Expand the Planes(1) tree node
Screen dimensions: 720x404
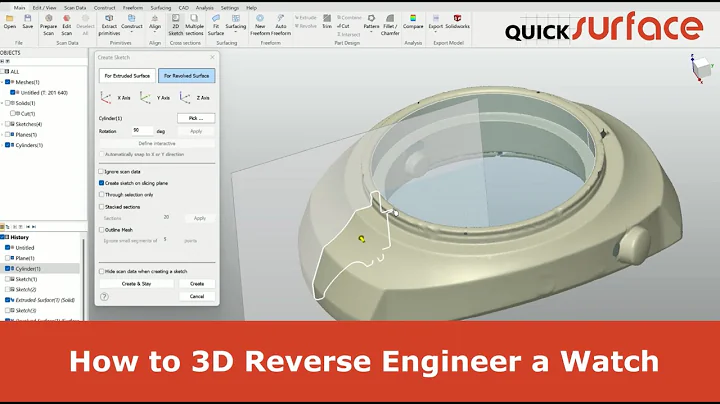coord(2,135)
